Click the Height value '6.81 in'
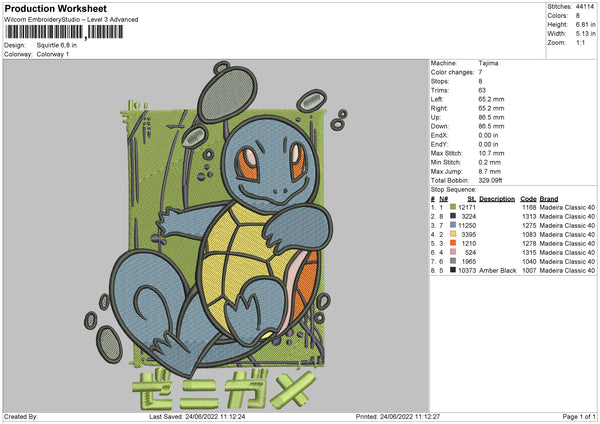This screenshot has height=424, width=600. click(586, 24)
